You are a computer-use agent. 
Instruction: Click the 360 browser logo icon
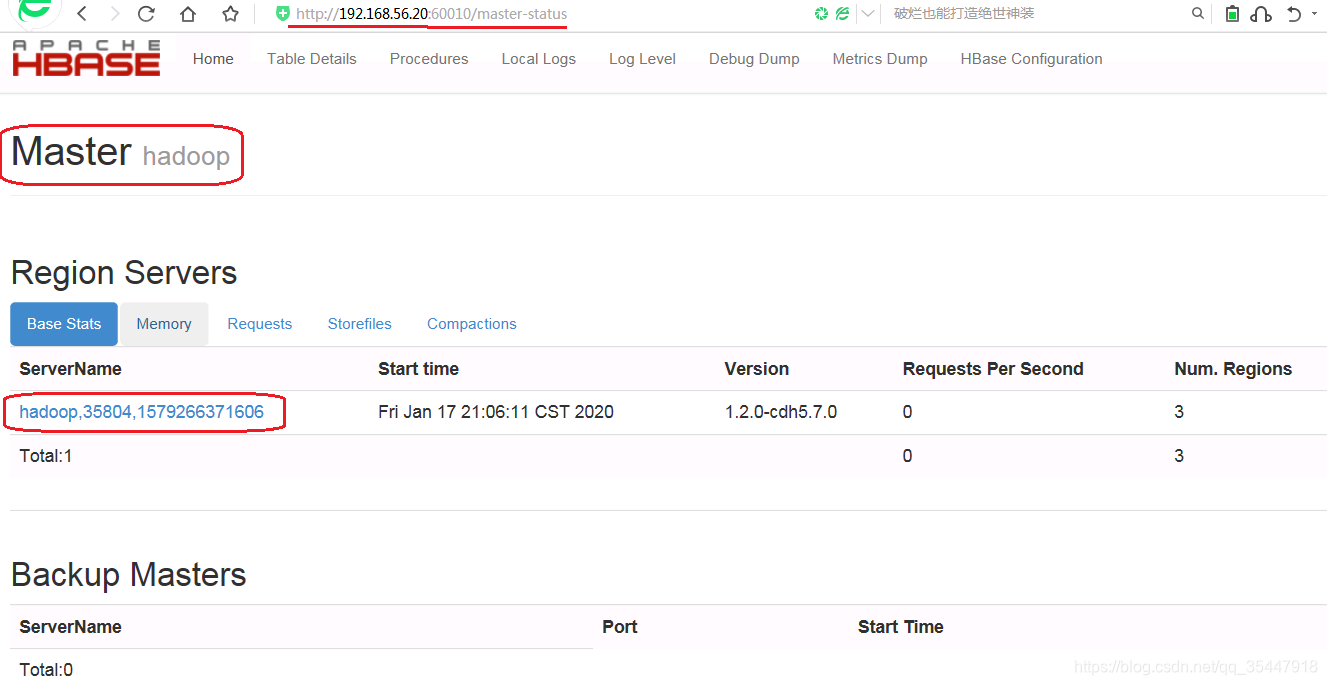35,10
